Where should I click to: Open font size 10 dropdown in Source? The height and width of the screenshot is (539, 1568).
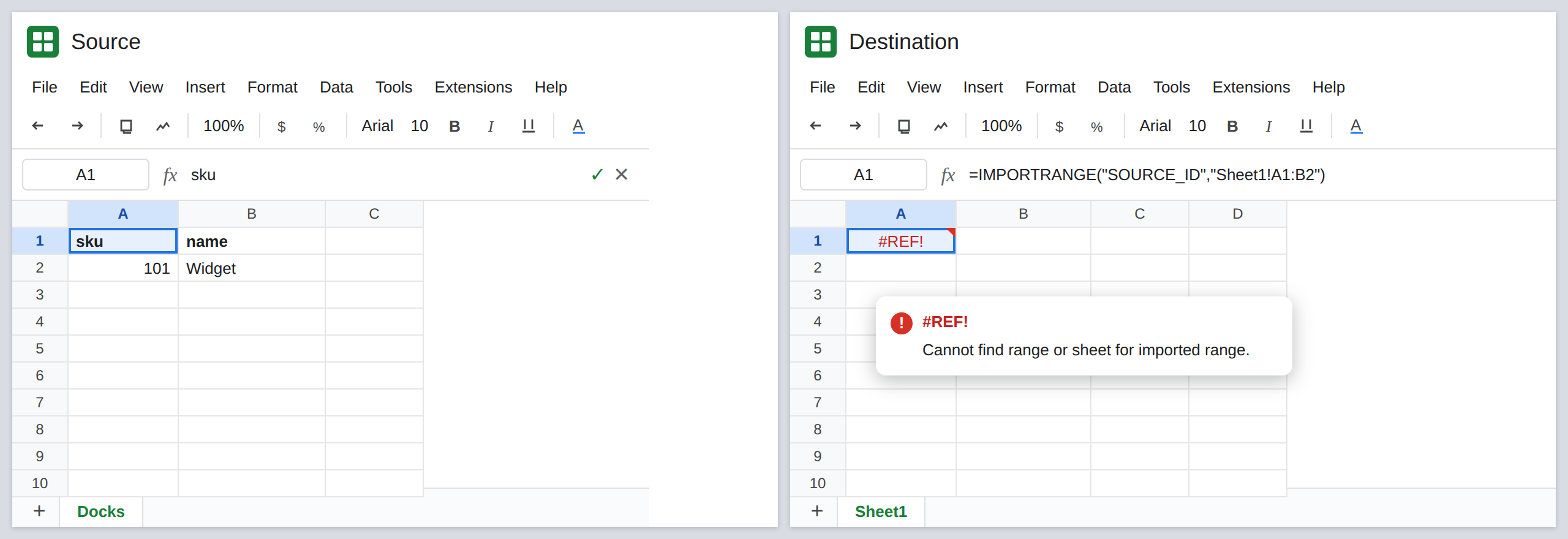(x=420, y=126)
